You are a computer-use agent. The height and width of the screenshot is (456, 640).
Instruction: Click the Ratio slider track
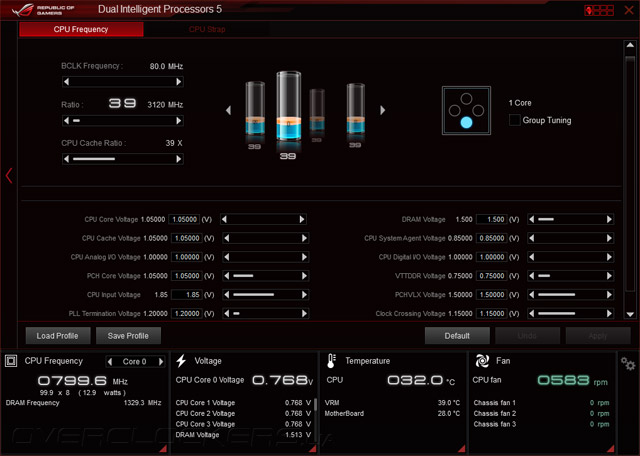(x=122, y=121)
